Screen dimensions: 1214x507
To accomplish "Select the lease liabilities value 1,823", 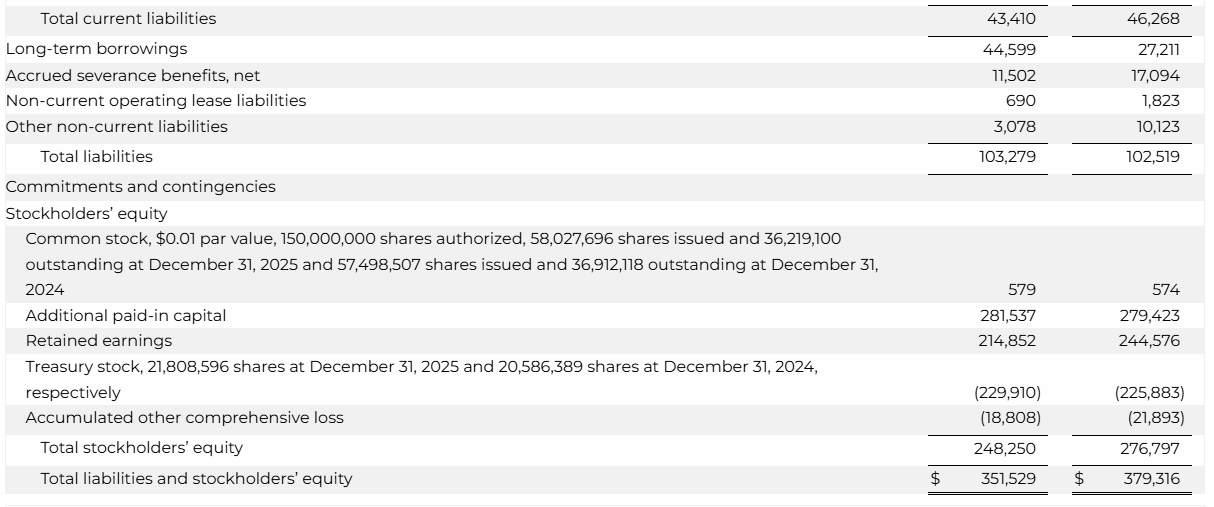I will coord(1160,101).
